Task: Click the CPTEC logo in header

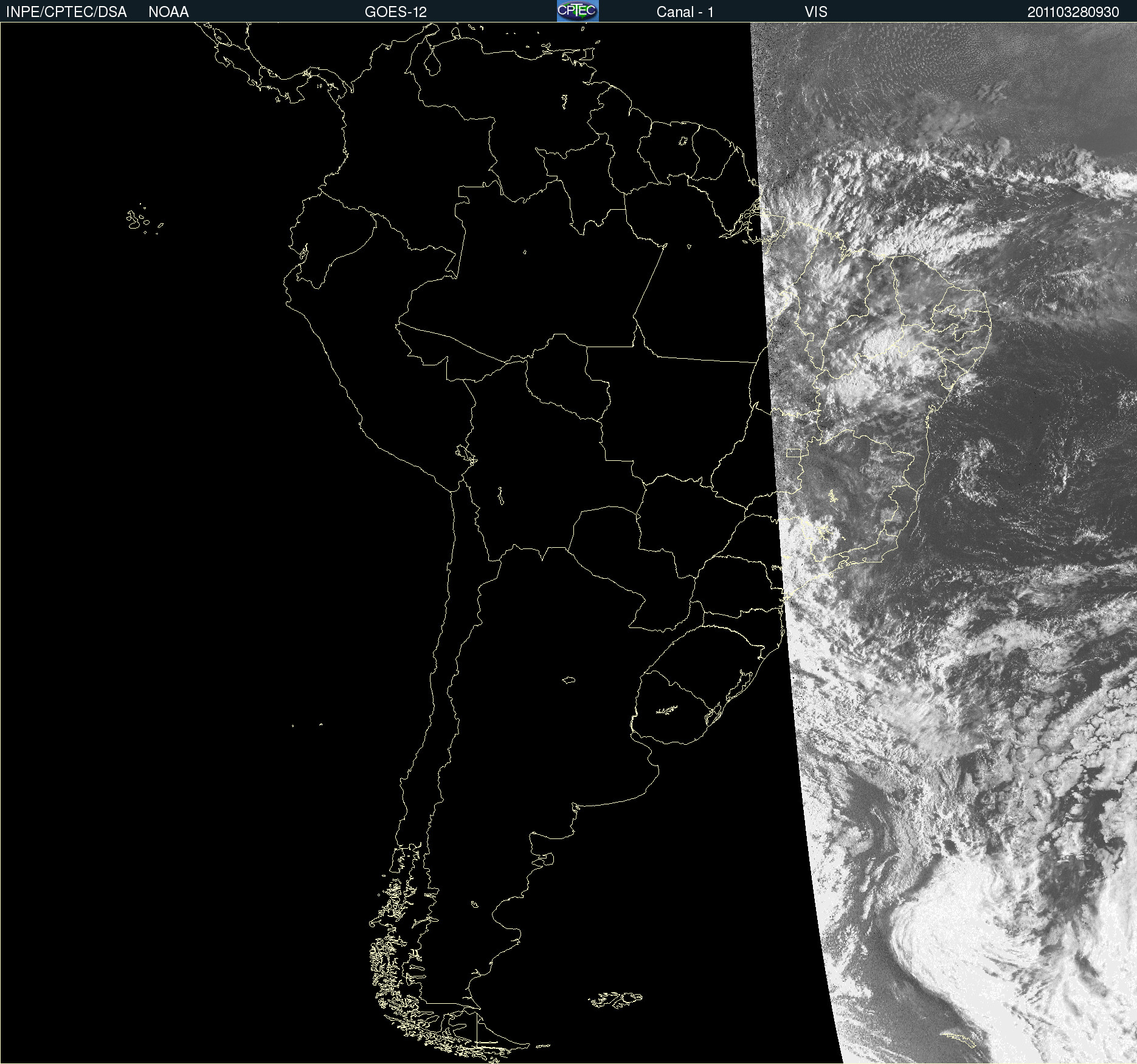Action: click(x=578, y=11)
